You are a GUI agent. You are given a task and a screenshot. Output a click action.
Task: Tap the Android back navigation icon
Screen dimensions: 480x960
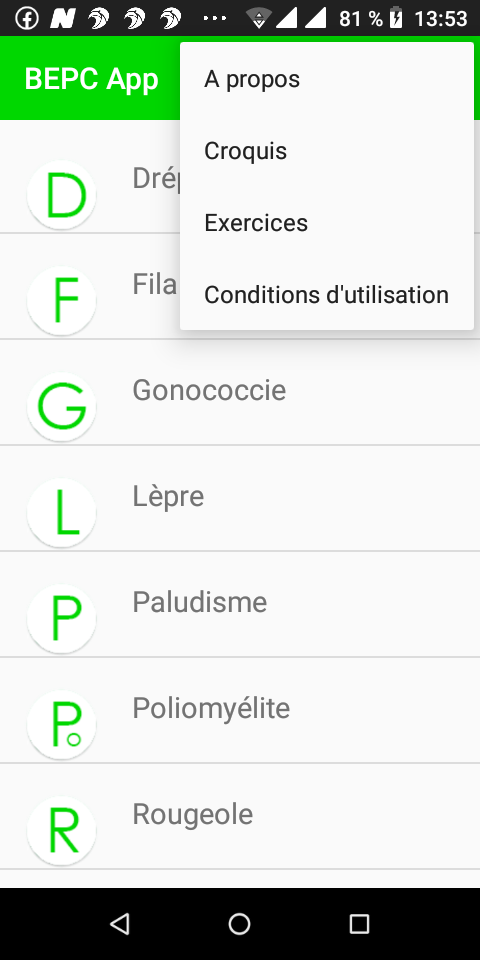pyautogui.click(x=120, y=923)
